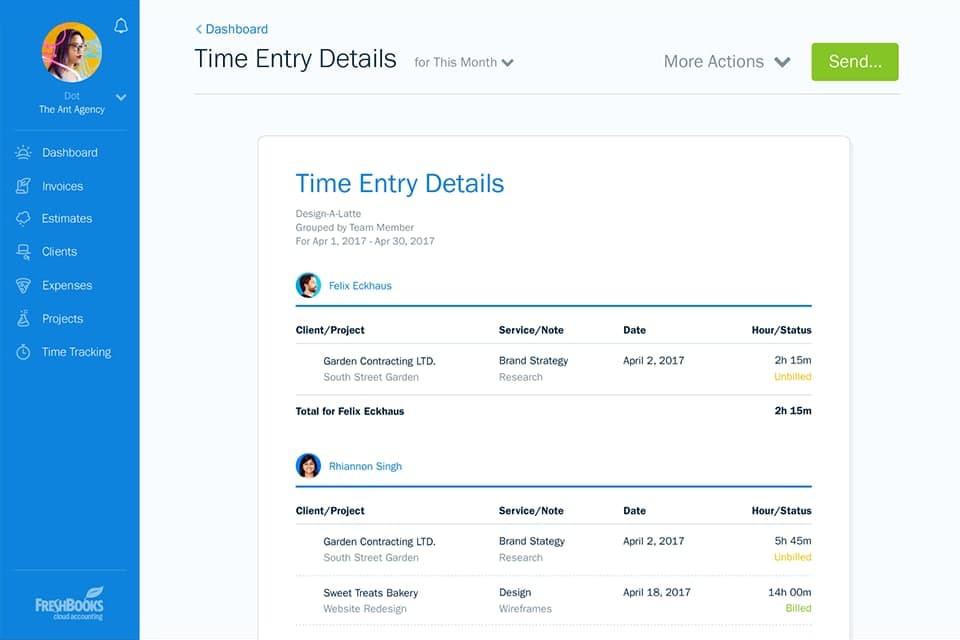Click the Projects flask icon

pyautogui.click(x=23, y=318)
